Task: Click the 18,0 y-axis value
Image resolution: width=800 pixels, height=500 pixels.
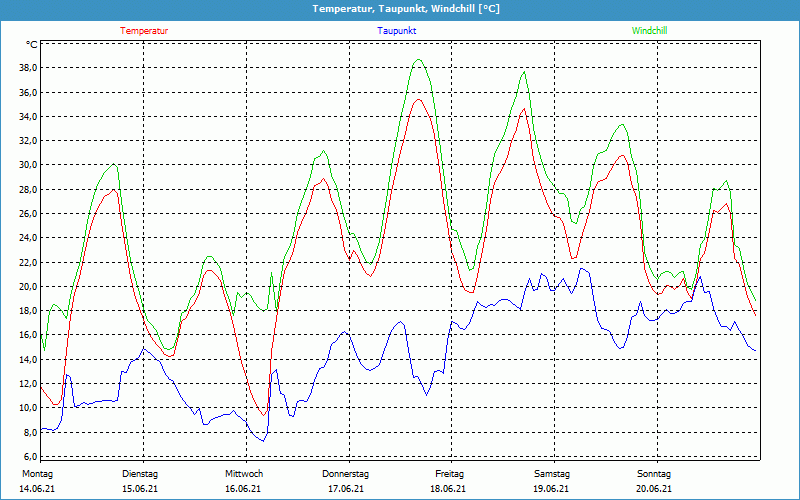Action: pyautogui.click(x=28, y=310)
